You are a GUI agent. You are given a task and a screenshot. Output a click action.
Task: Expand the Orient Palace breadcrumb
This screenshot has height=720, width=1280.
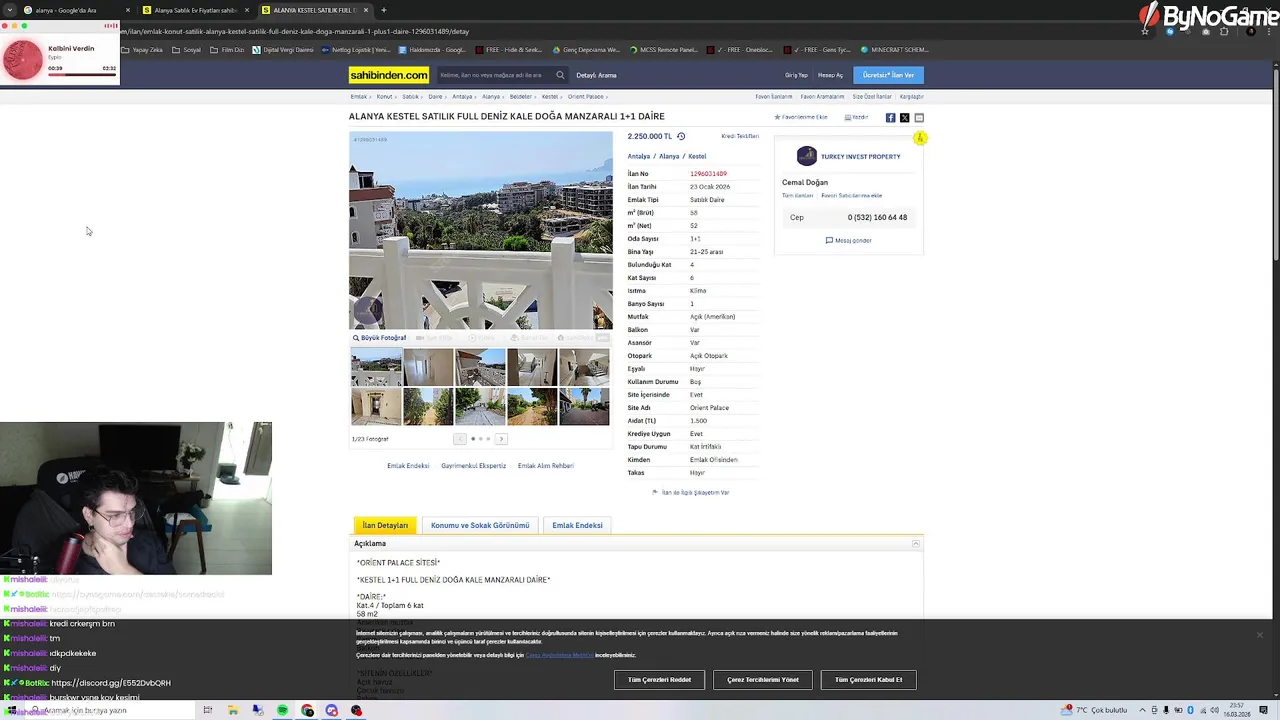588,97
